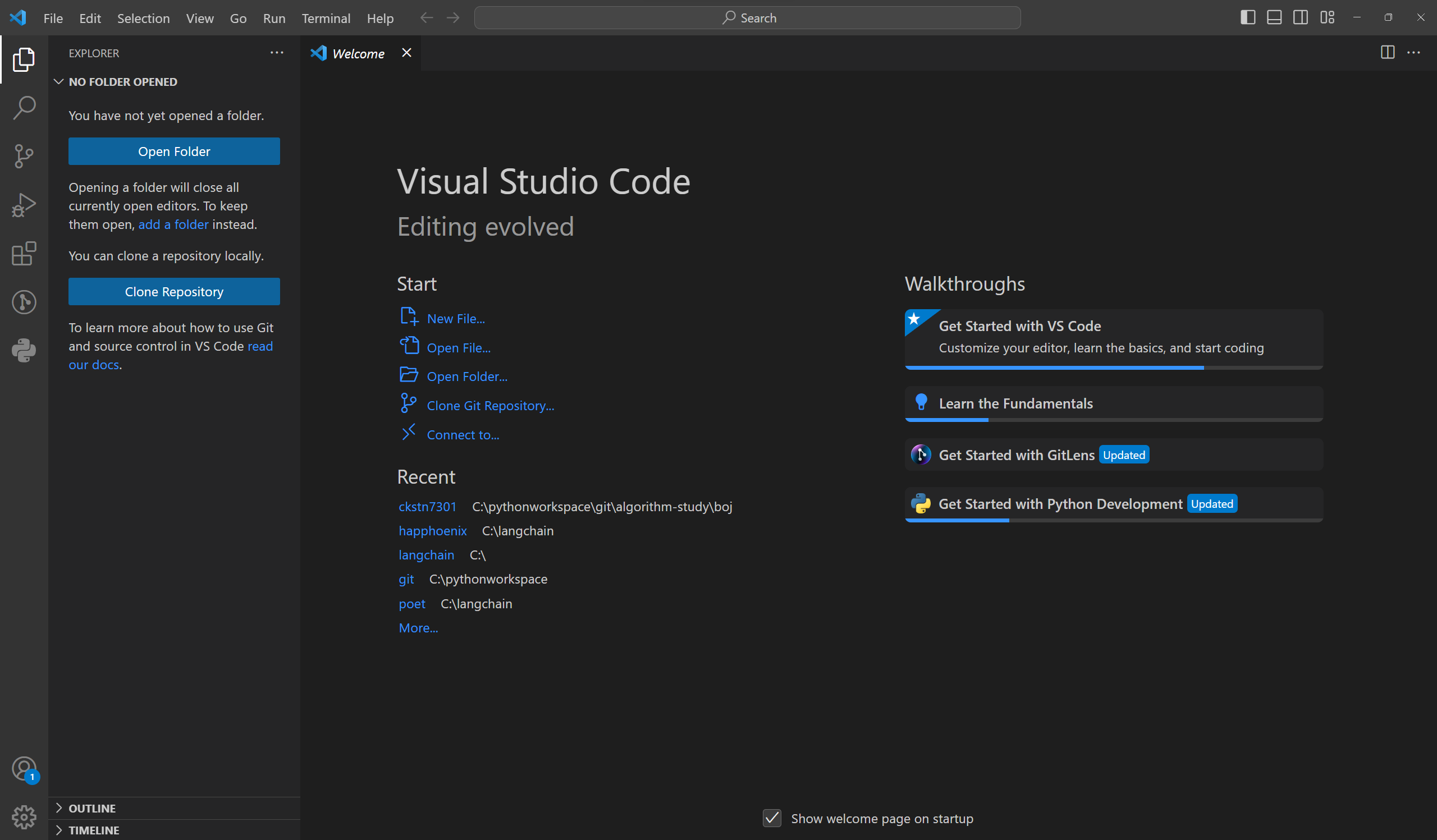
Task: Click the Clone Repository button
Action: 174,291
